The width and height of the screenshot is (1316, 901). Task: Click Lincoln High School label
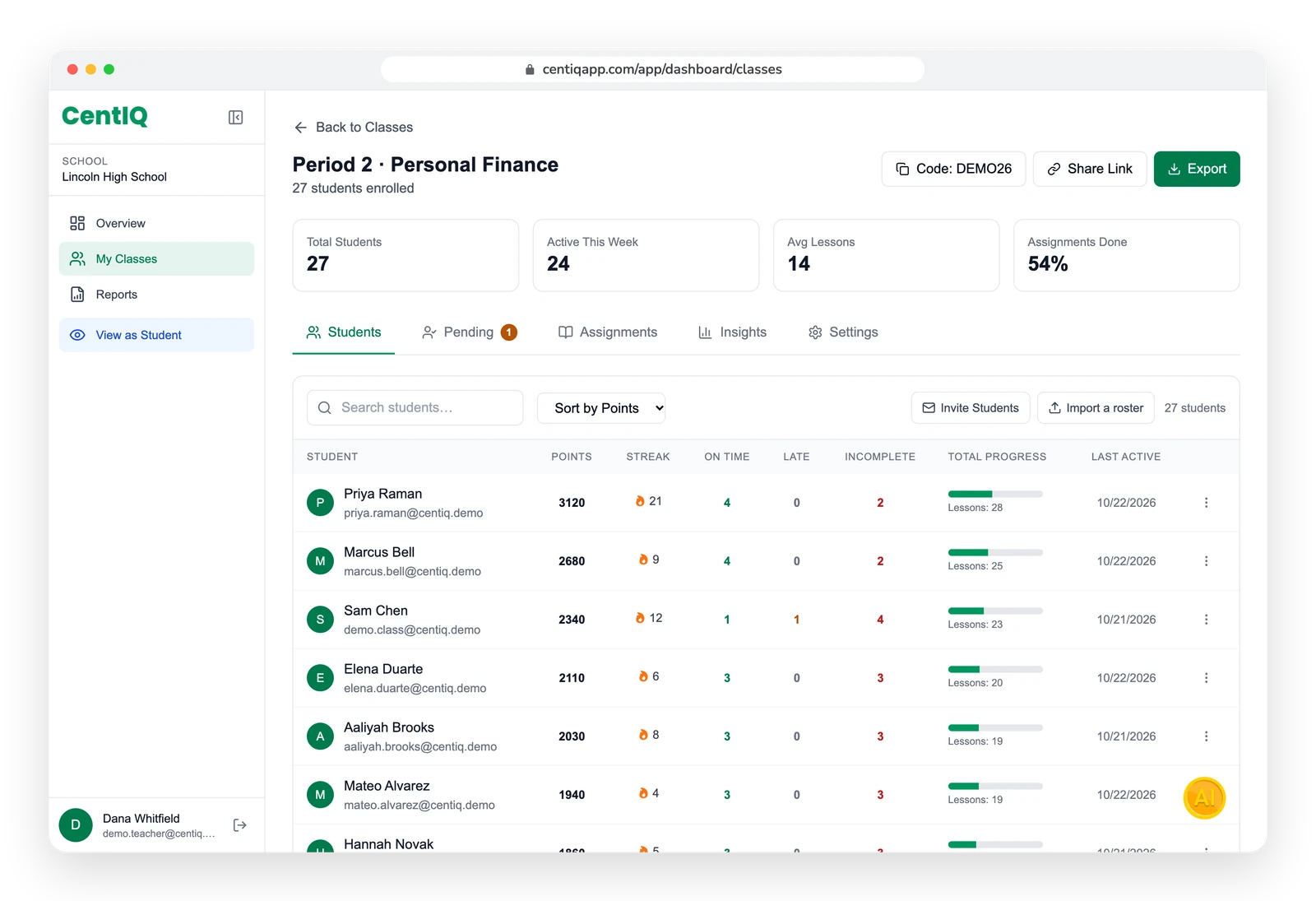tap(114, 177)
